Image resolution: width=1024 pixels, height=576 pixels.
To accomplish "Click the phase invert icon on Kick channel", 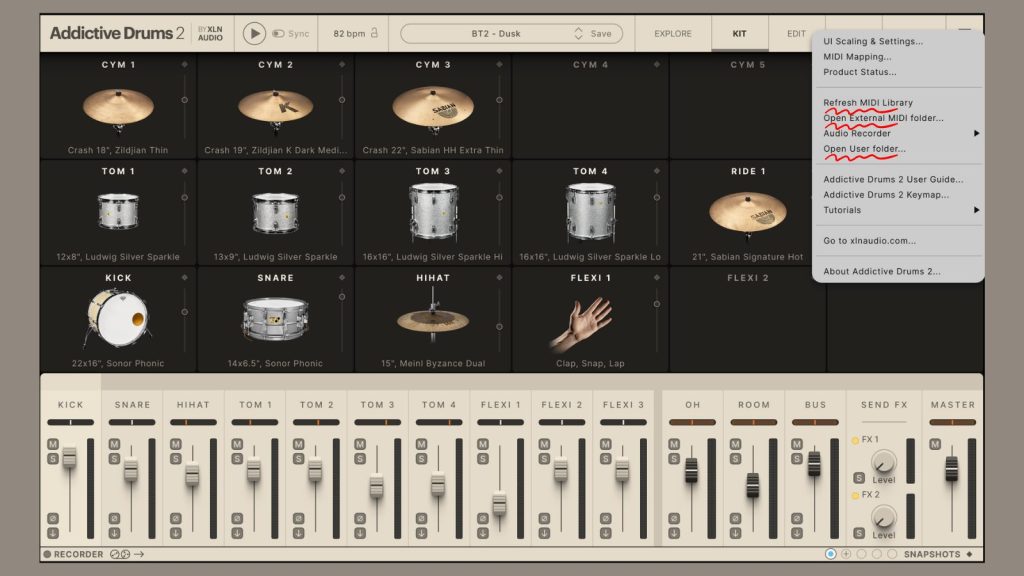I will pyautogui.click(x=53, y=517).
